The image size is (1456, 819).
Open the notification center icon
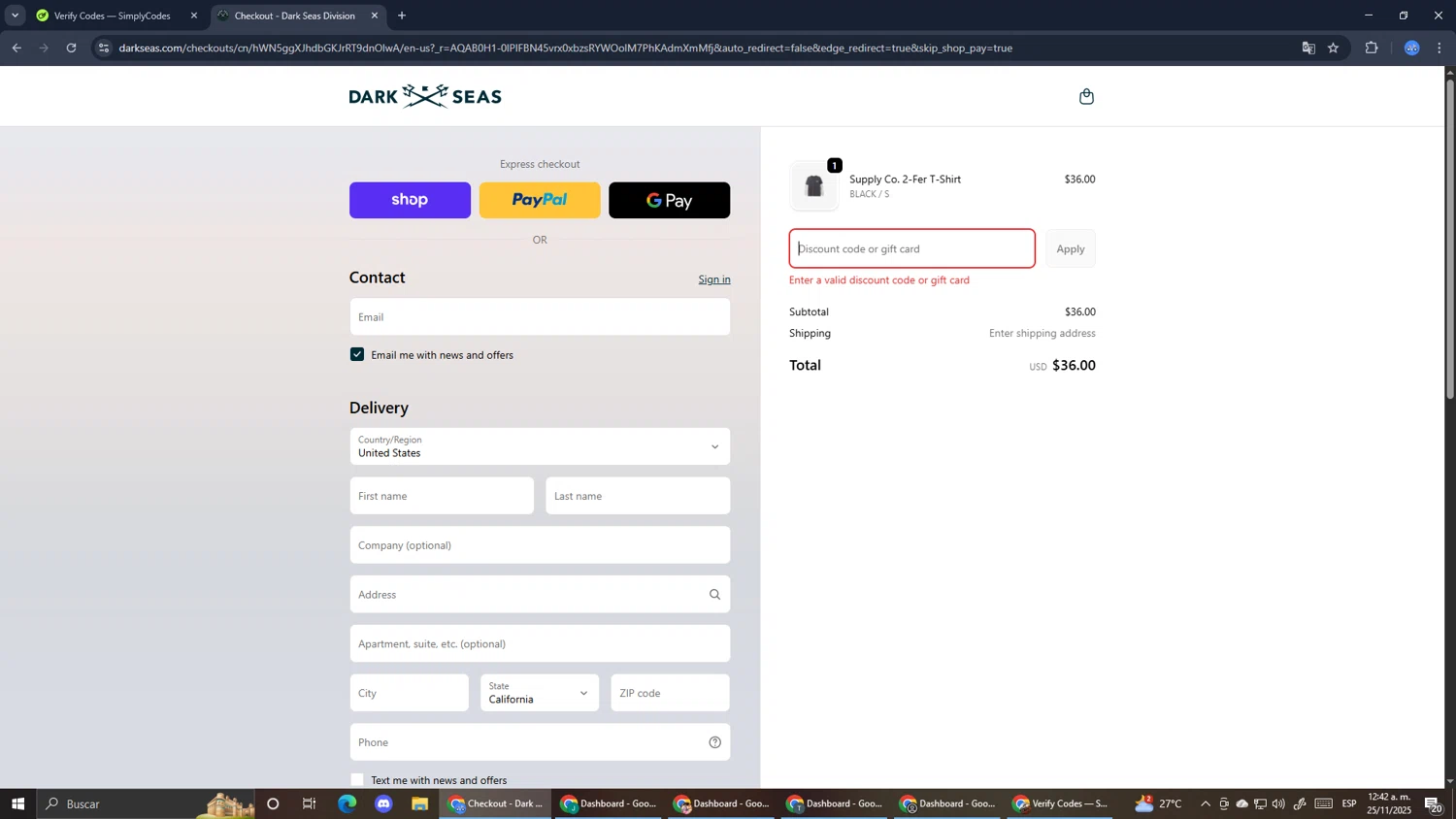tap(1434, 803)
